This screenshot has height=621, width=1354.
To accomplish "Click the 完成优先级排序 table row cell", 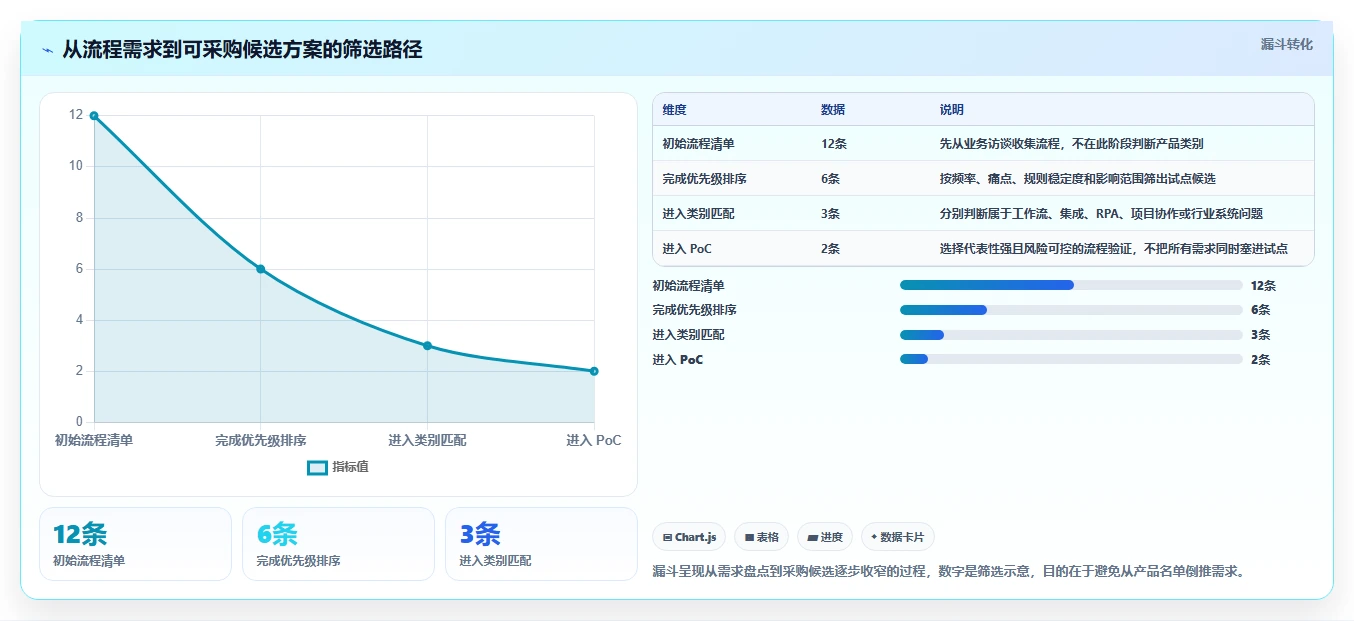I will pos(704,179).
